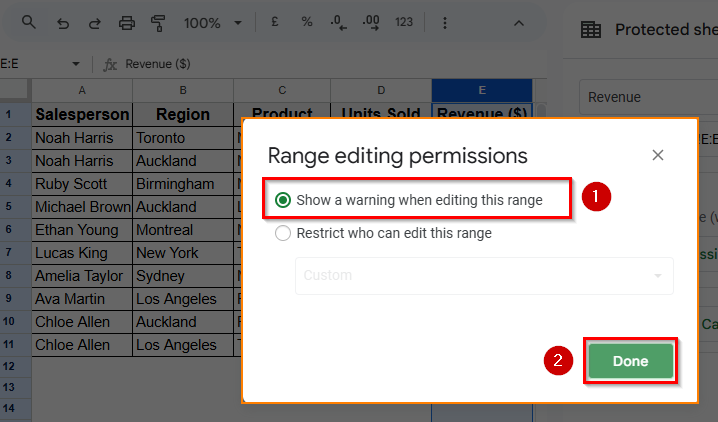
Task: Select Restrict who can edit this range
Action: pos(283,233)
